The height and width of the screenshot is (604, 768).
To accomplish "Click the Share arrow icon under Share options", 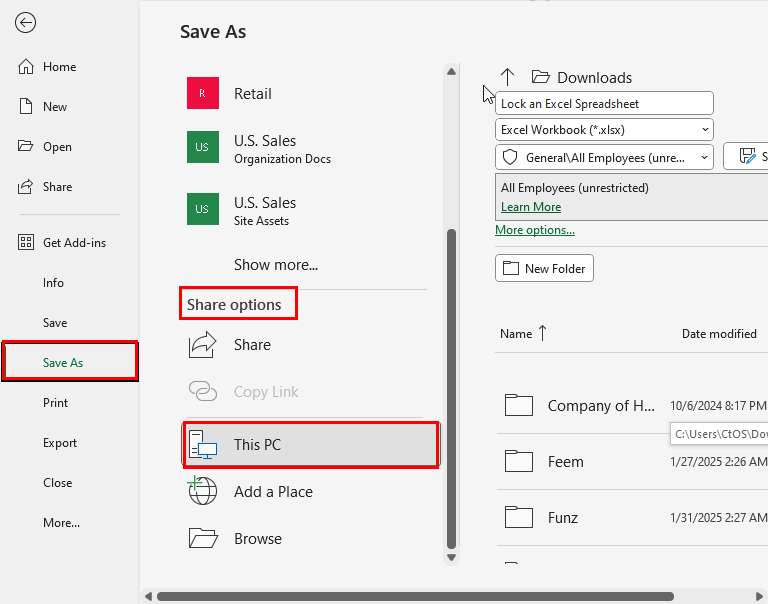I will (x=203, y=345).
